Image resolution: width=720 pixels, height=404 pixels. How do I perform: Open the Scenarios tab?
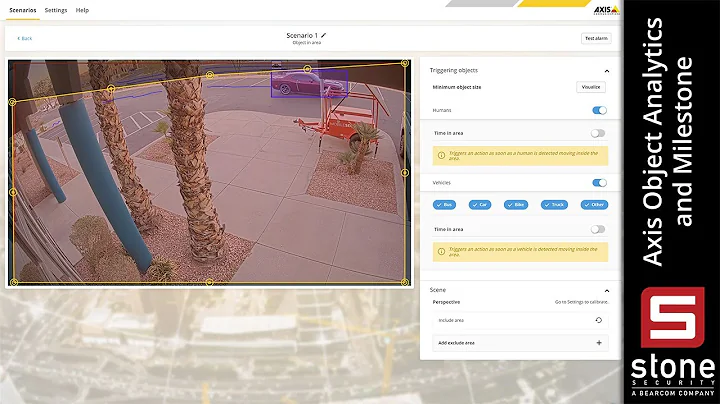[22, 10]
